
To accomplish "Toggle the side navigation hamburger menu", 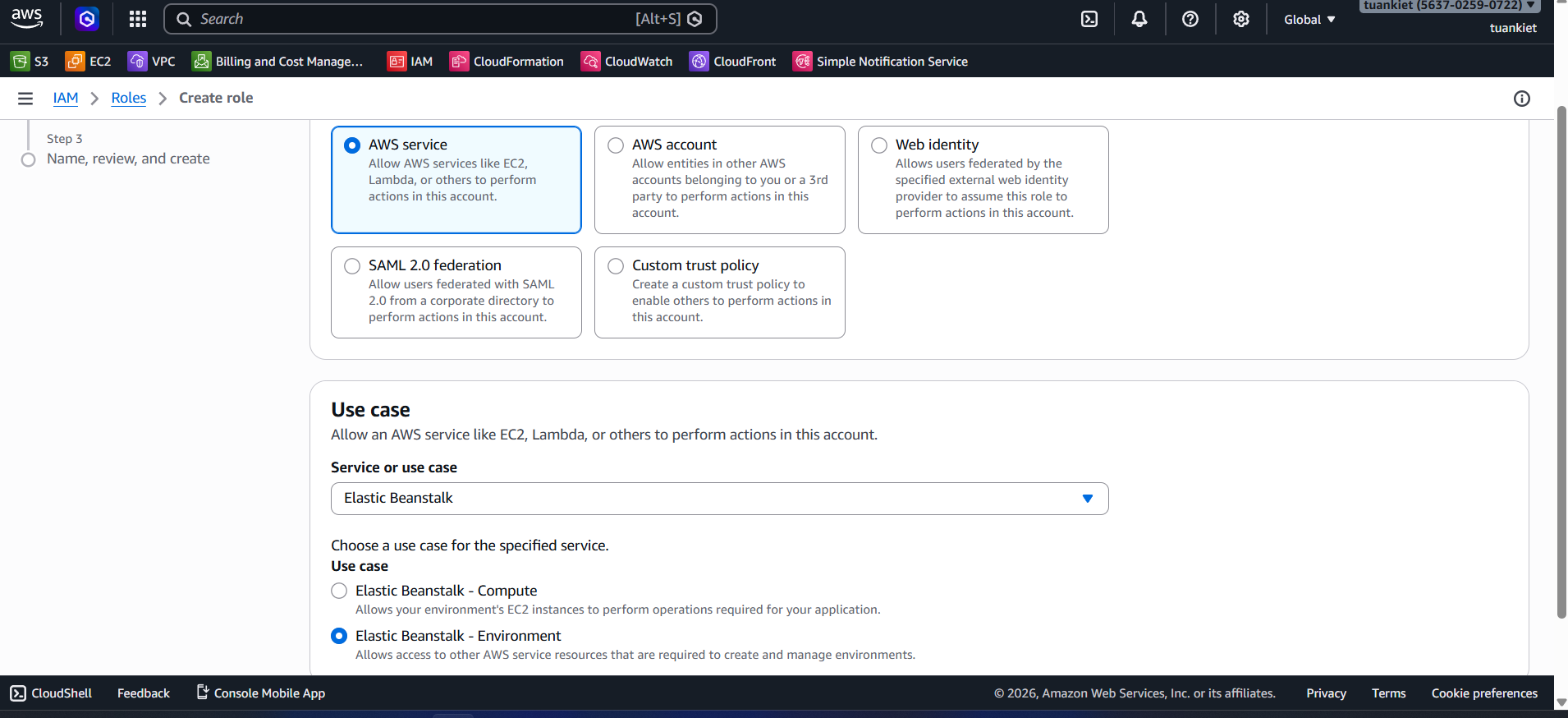I will pyautogui.click(x=25, y=99).
